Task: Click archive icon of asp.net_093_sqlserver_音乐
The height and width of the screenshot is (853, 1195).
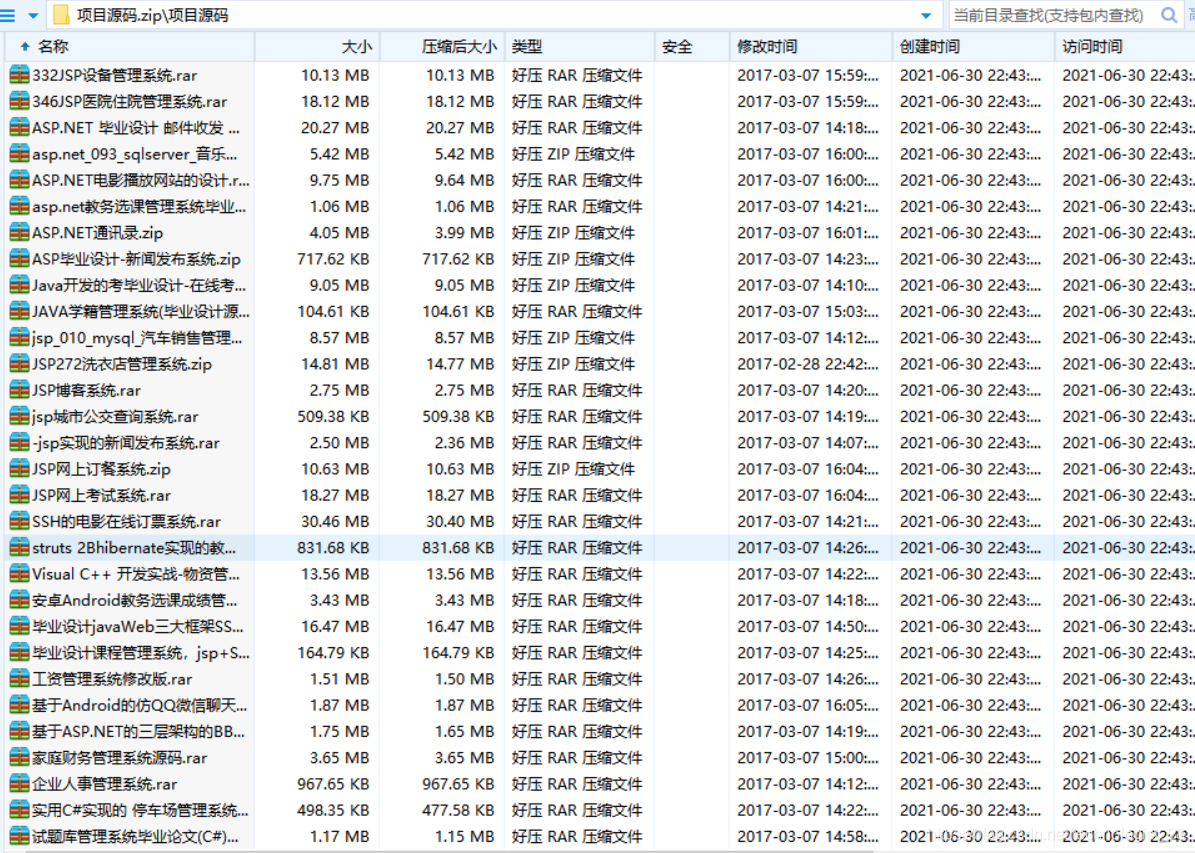Action: [x=19, y=154]
